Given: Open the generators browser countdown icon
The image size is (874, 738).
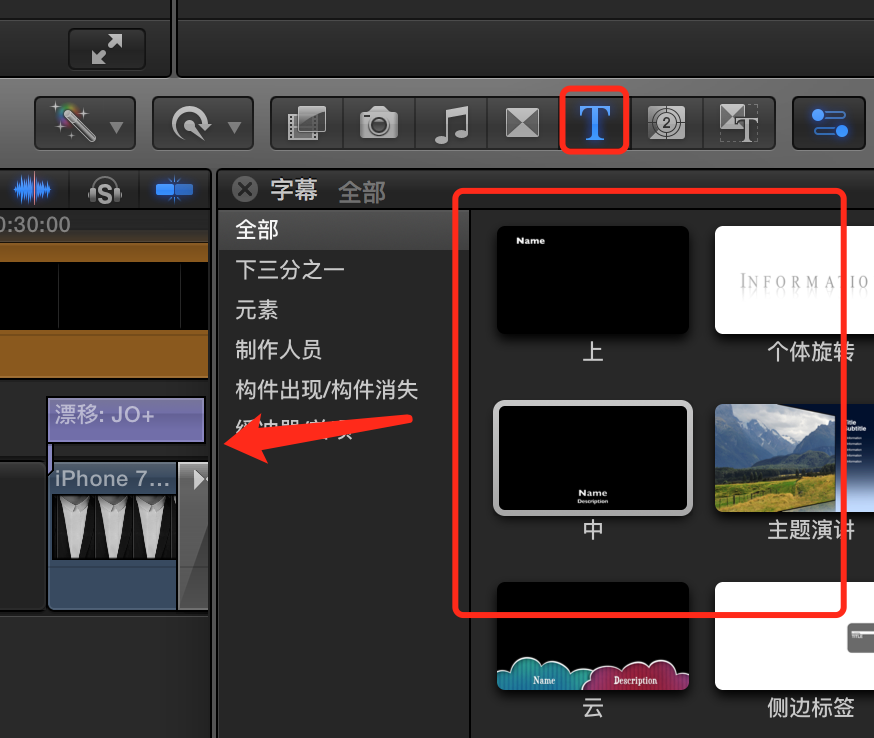Looking at the screenshot, I should [666, 123].
